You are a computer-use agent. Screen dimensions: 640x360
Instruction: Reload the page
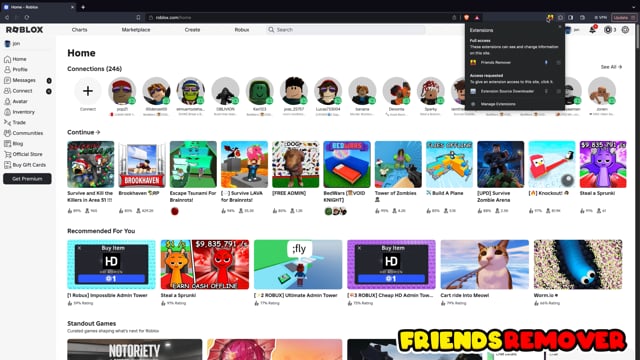(27, 18)
